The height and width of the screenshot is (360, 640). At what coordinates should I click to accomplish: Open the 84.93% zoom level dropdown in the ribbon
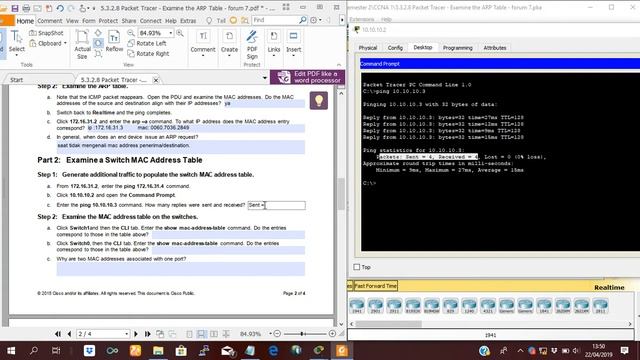171,33
